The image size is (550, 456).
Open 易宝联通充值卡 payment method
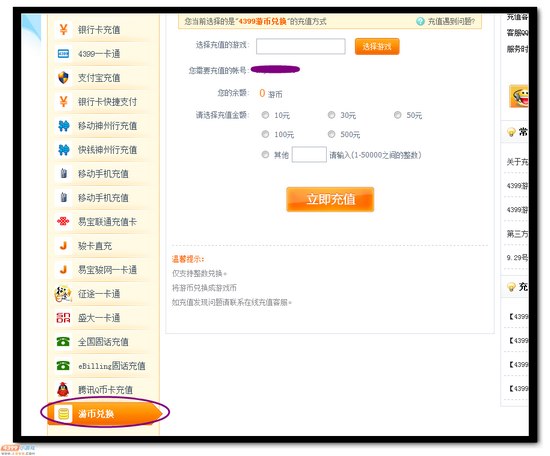pyautogui.click(x=103, y=222)
